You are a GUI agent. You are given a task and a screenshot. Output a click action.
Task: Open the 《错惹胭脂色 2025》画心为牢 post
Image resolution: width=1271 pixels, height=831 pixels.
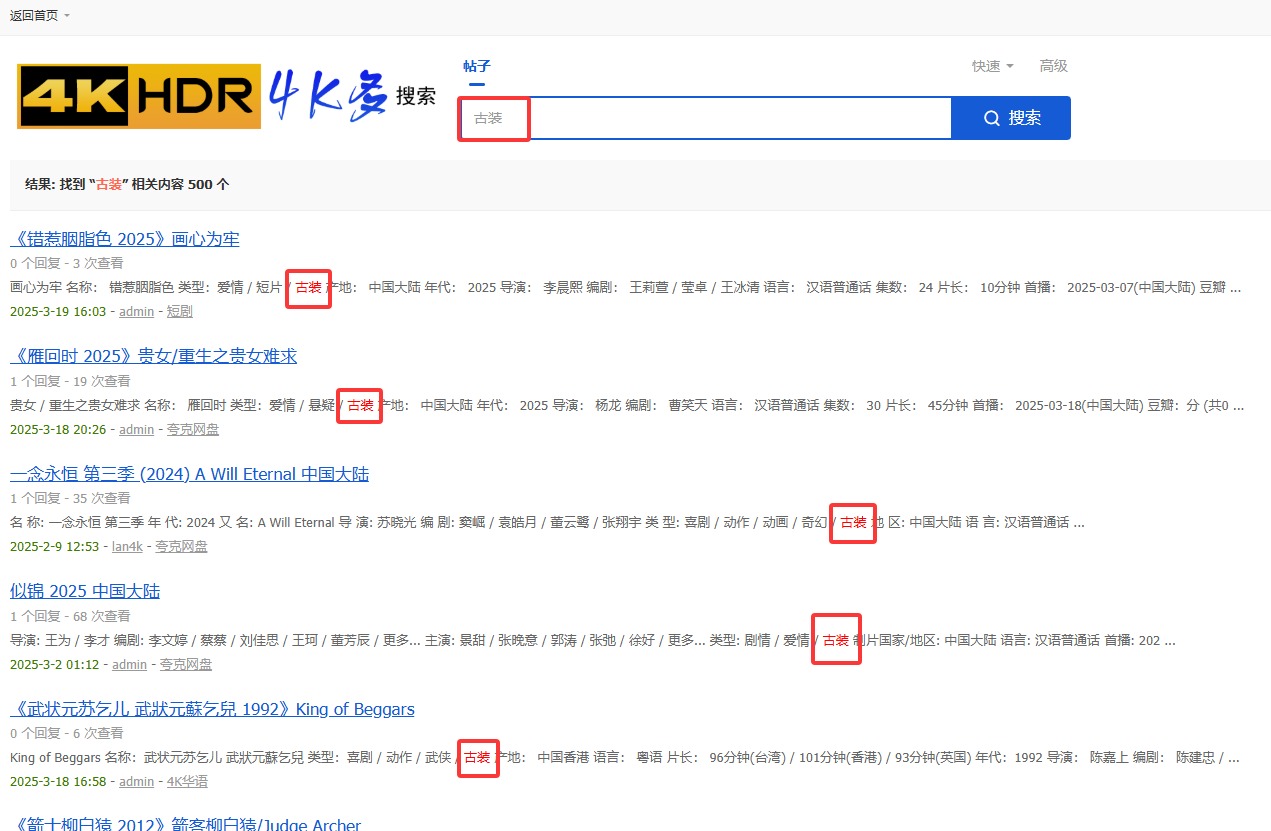click(125, 239)
